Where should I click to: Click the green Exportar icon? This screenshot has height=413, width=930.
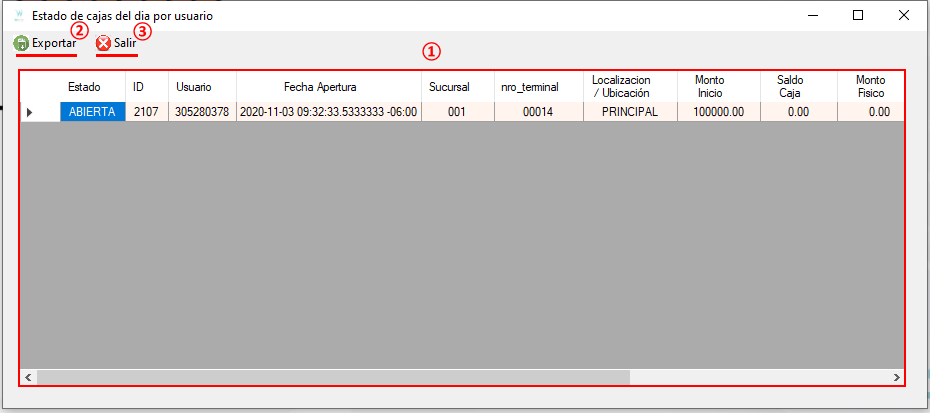pos(21,43)
